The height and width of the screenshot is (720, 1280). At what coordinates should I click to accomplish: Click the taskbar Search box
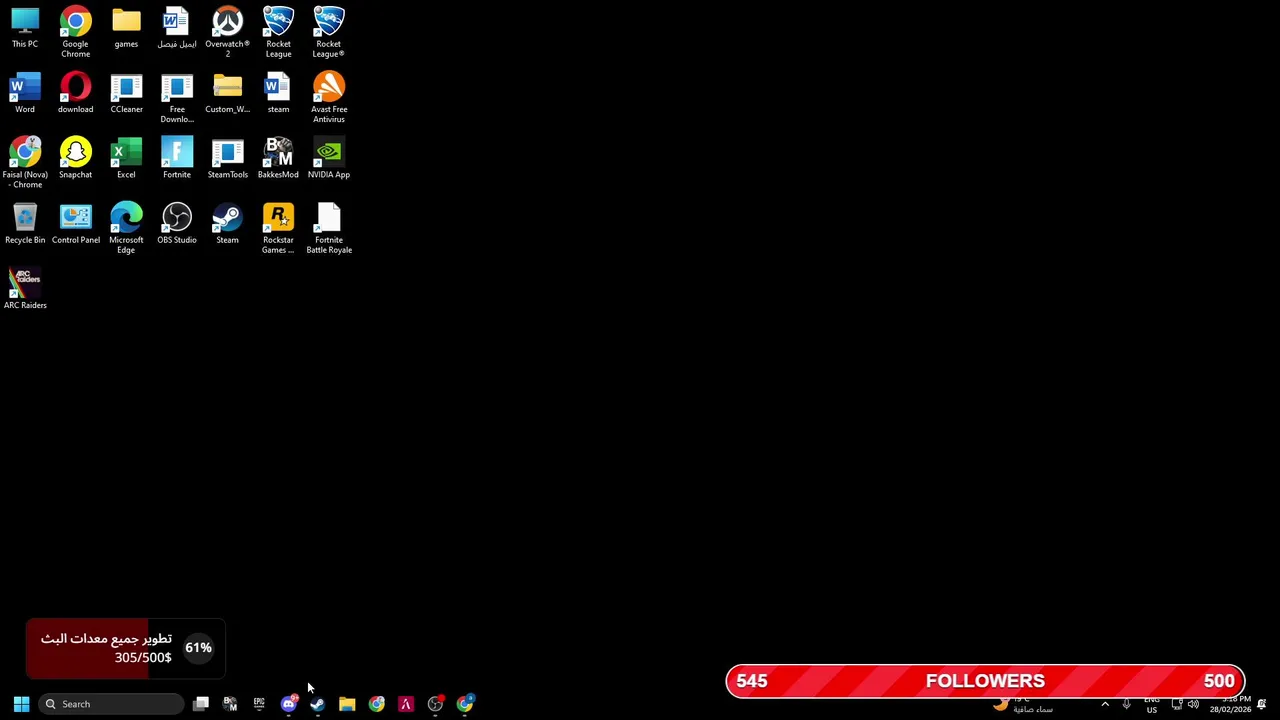[x=112, y=704]
